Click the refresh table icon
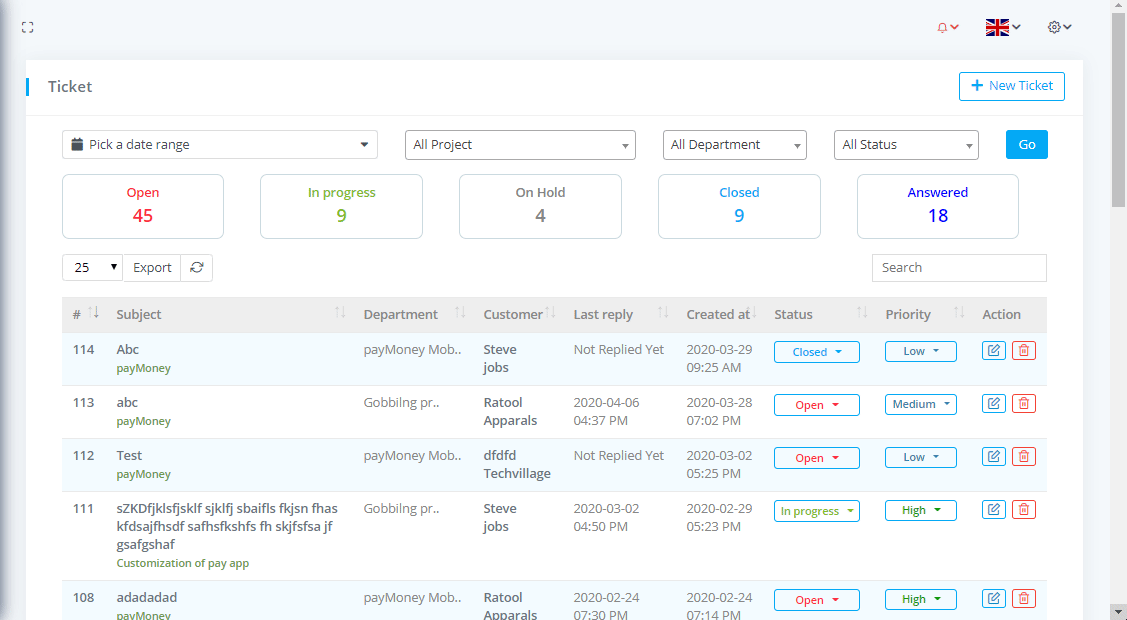 click(197, 268)
